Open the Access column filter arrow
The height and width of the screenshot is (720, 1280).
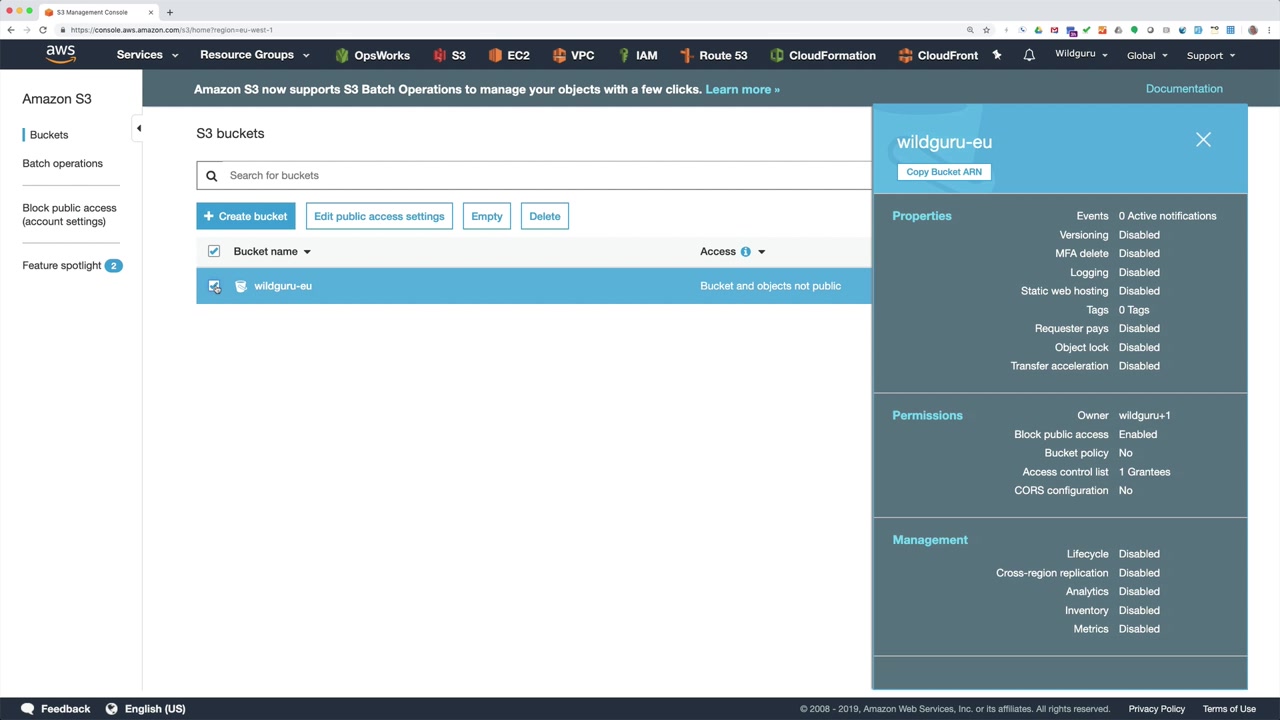[761, 252]
